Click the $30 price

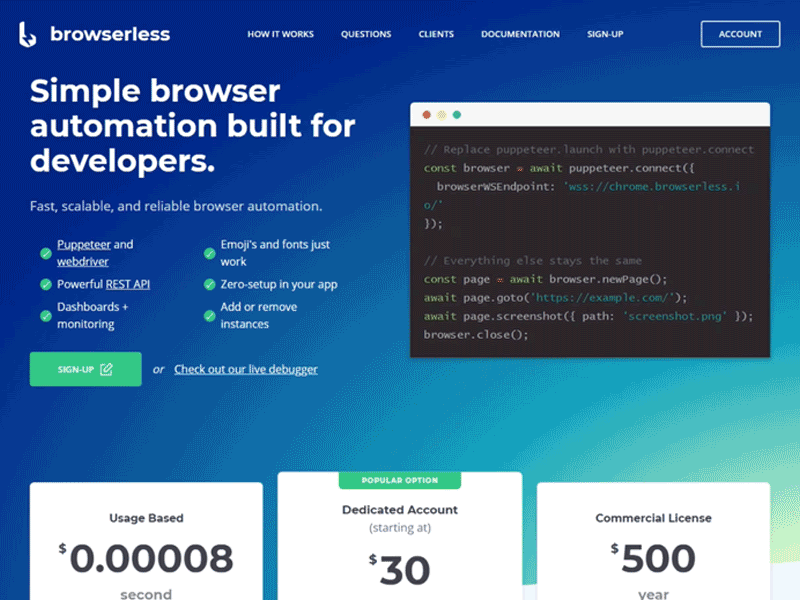tap(399, 569)
